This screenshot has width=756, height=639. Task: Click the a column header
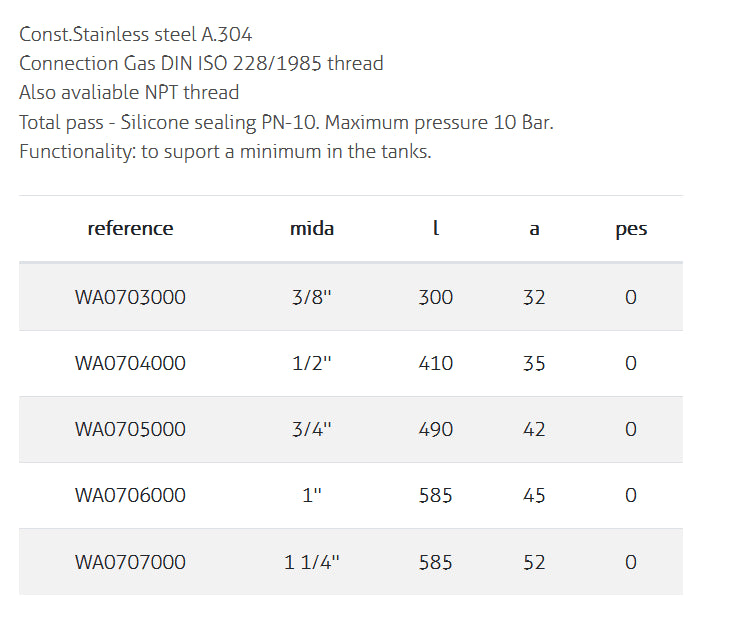tap(534, 229)
